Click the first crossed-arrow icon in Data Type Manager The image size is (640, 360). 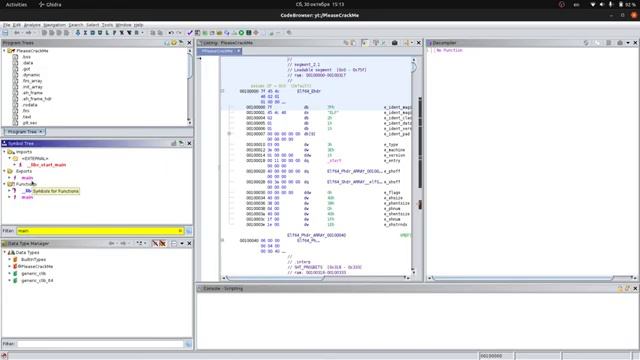tap(155, 243)
